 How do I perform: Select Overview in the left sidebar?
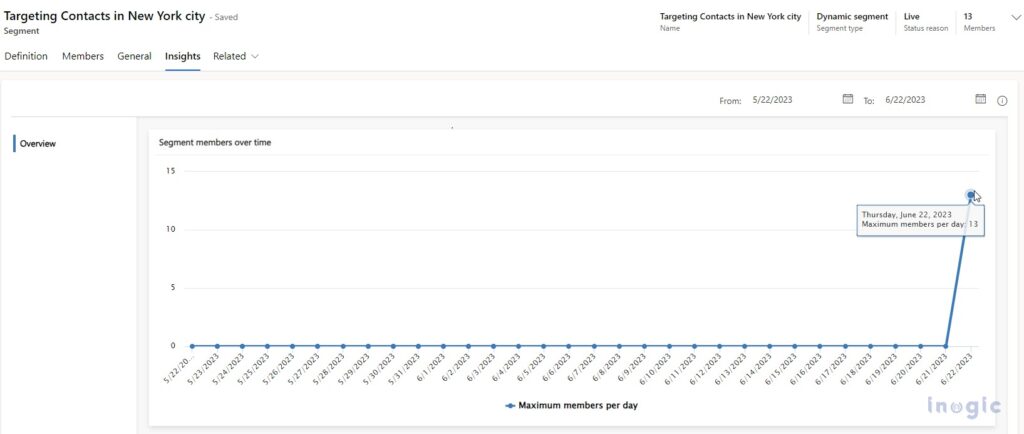click(x=38, y=143)
